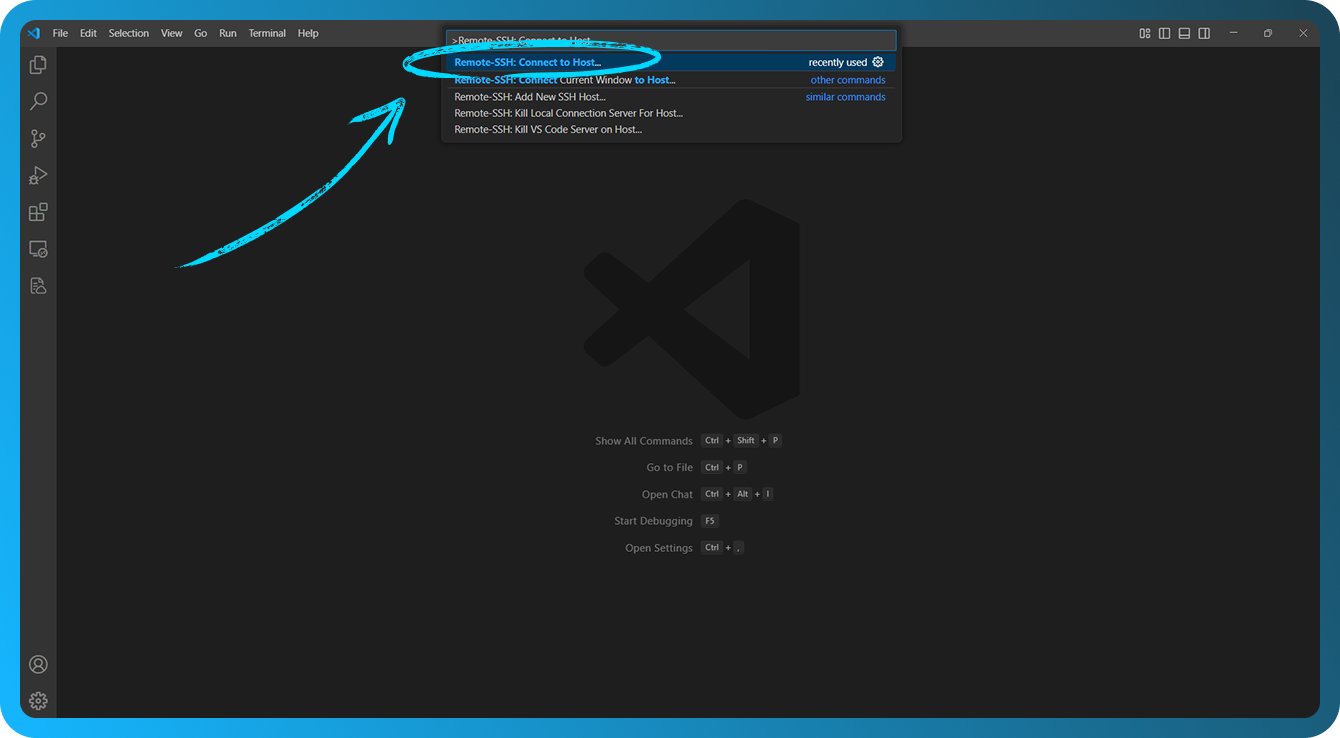This screenshot has width=1340, height=738.
Task: Open the Explorer view
Action: pos(38,64)
